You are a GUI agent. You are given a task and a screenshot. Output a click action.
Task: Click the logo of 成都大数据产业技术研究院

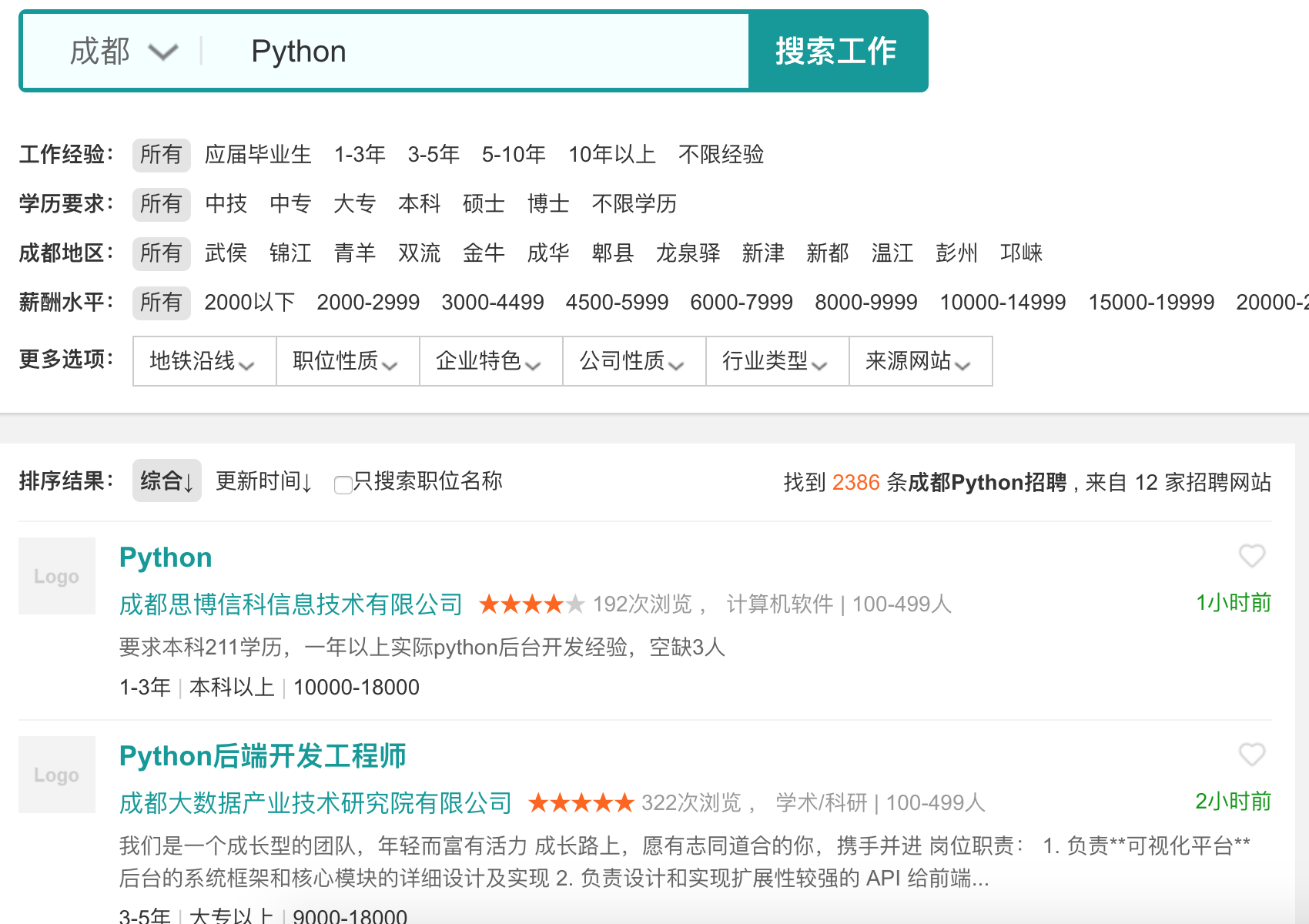coord(57,775)
